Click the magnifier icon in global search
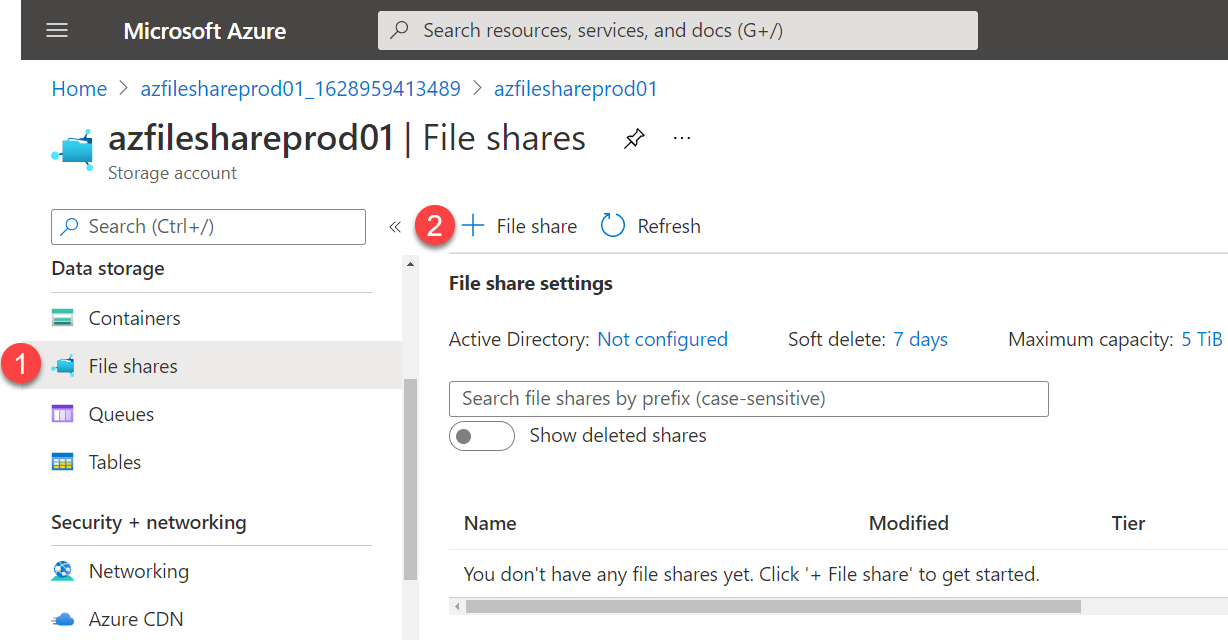1228x640 pixels. pyautogui.click(x=400, y=30)
